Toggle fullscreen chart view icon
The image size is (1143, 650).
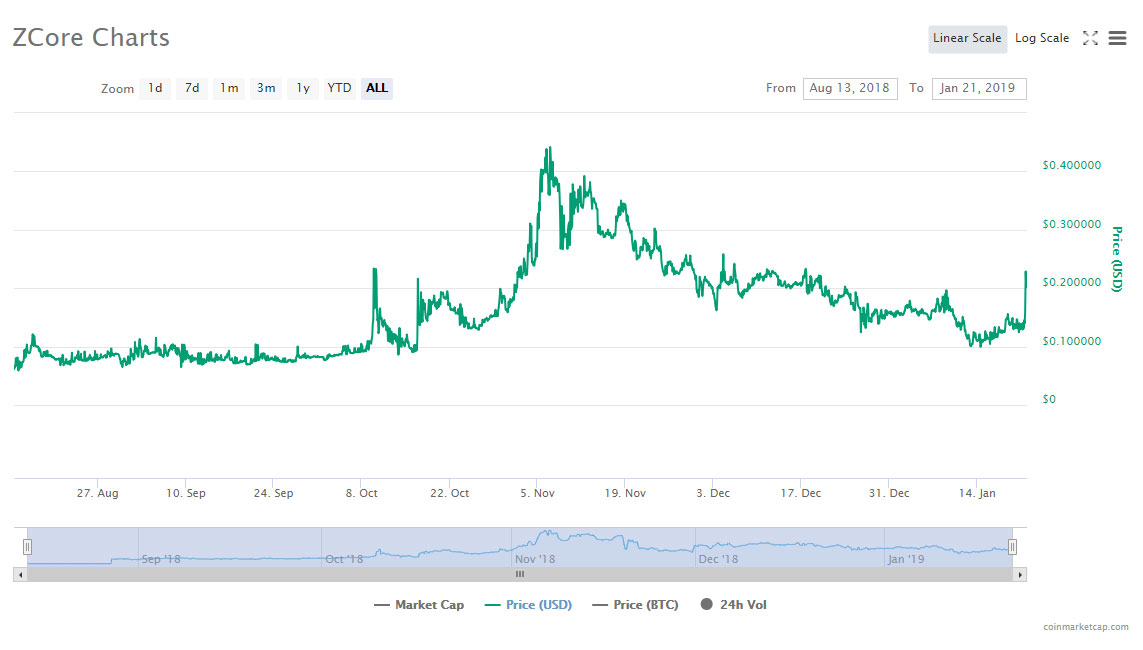[x=1090, y=38]
